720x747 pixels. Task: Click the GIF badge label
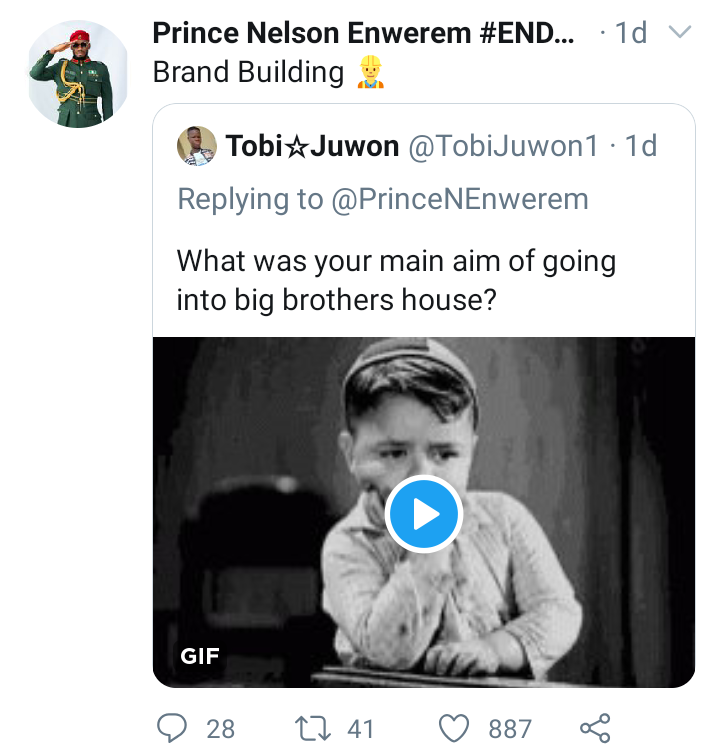click(200, 656)
